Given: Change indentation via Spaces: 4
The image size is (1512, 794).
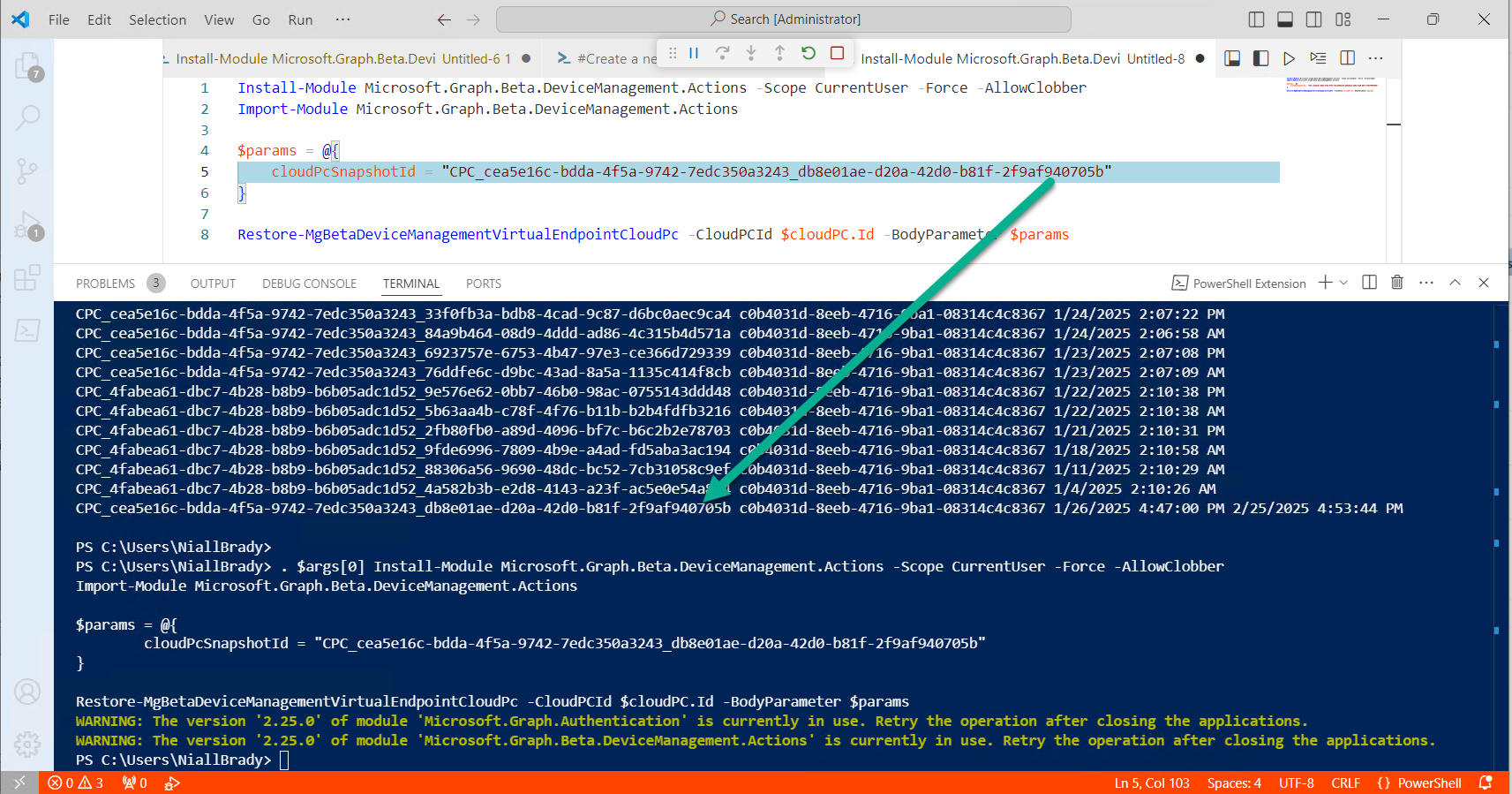Looking at the screenshot, I should click(1234, 783).
